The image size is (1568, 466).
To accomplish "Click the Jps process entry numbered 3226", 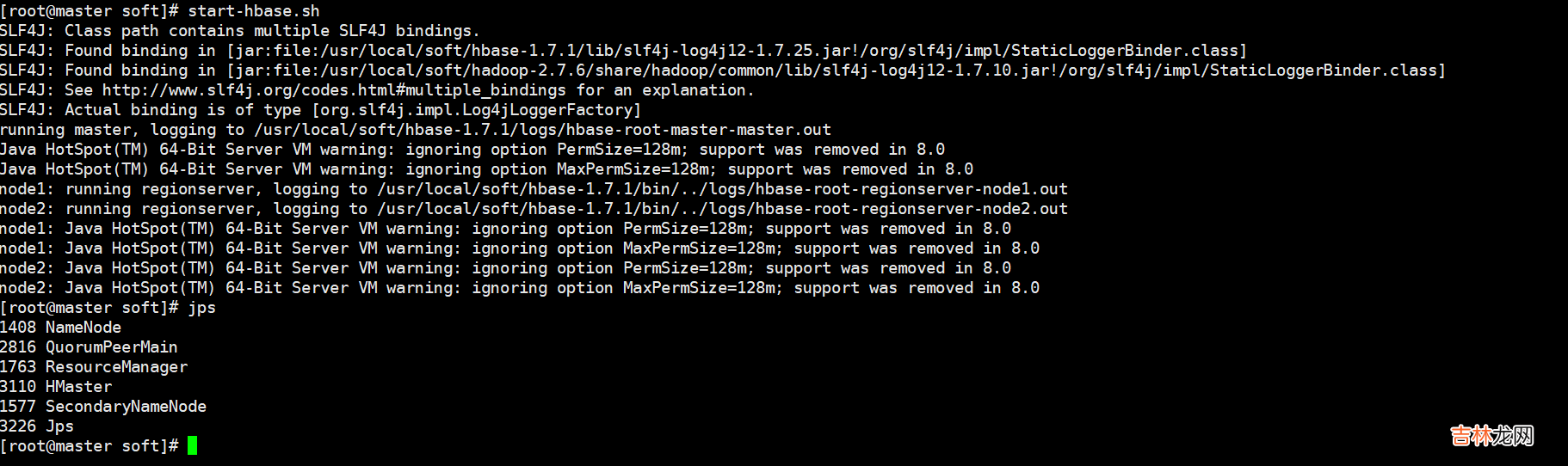I will point(59,426).
